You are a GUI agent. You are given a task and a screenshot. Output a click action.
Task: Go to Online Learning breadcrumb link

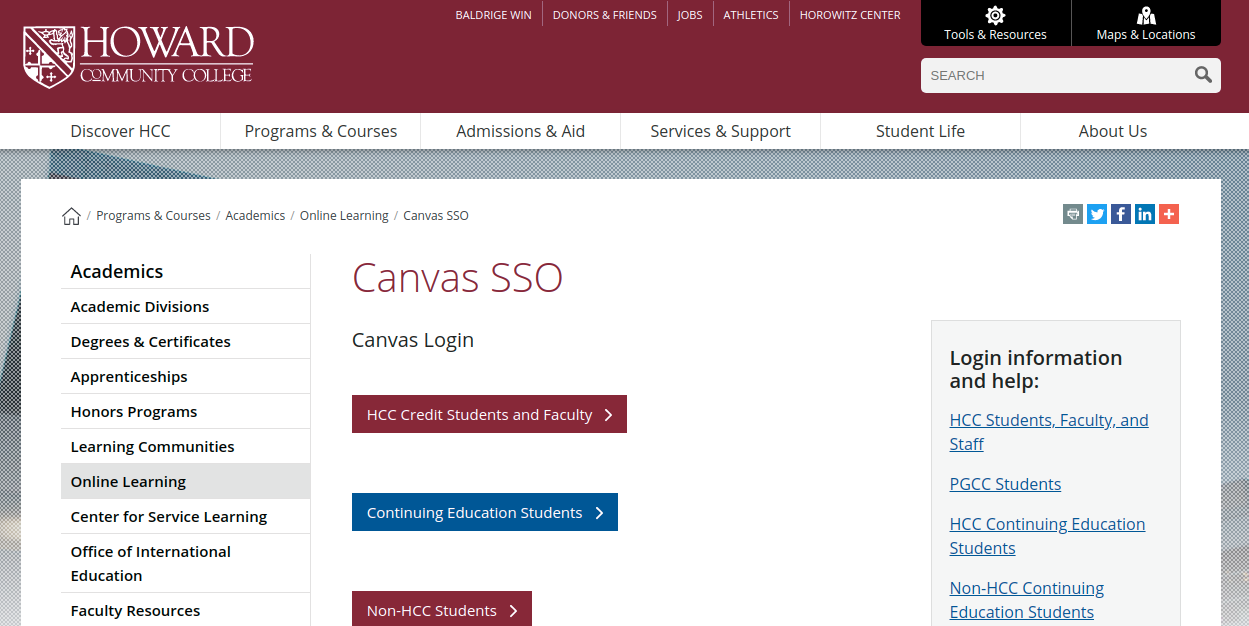(x=344, y=216)
